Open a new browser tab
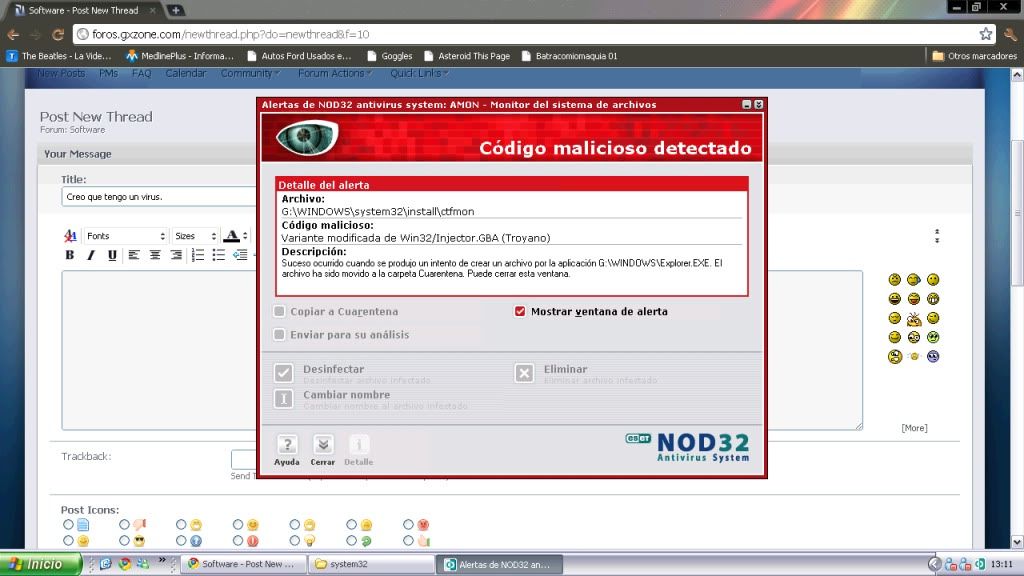Screen dimensions: 1024x576 coord(176,10)
